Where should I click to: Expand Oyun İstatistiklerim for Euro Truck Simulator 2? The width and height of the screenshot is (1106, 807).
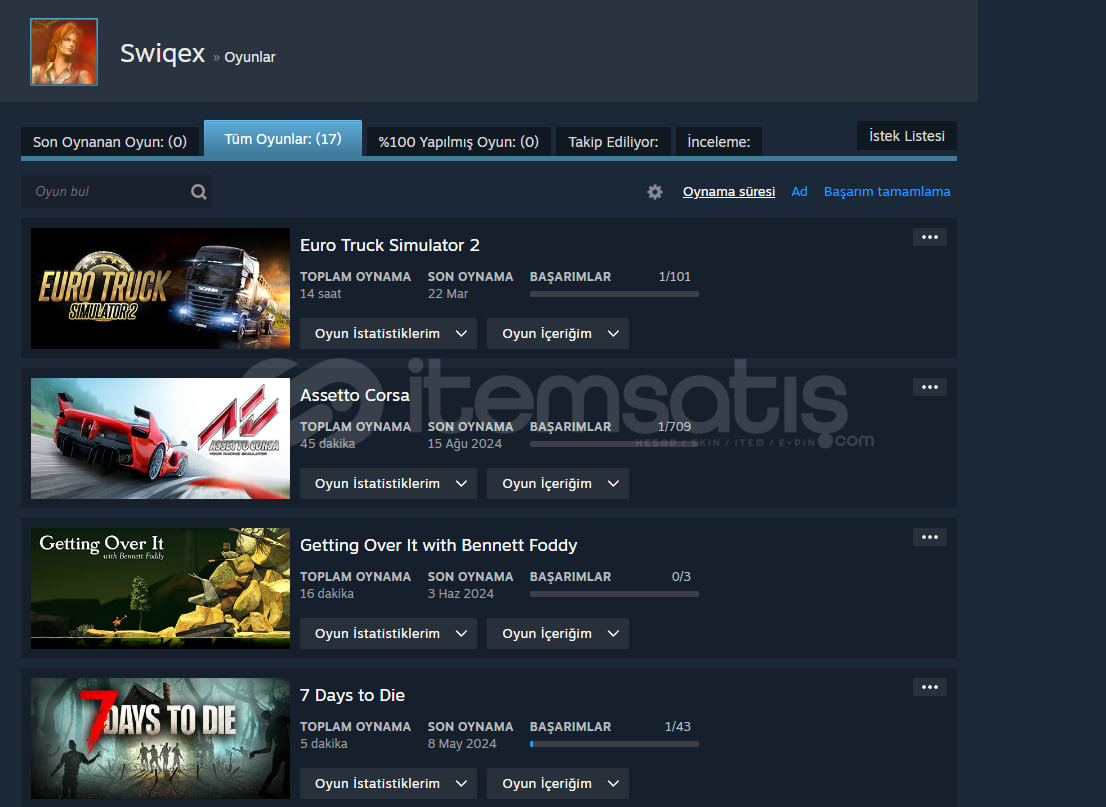coord(388,334)
